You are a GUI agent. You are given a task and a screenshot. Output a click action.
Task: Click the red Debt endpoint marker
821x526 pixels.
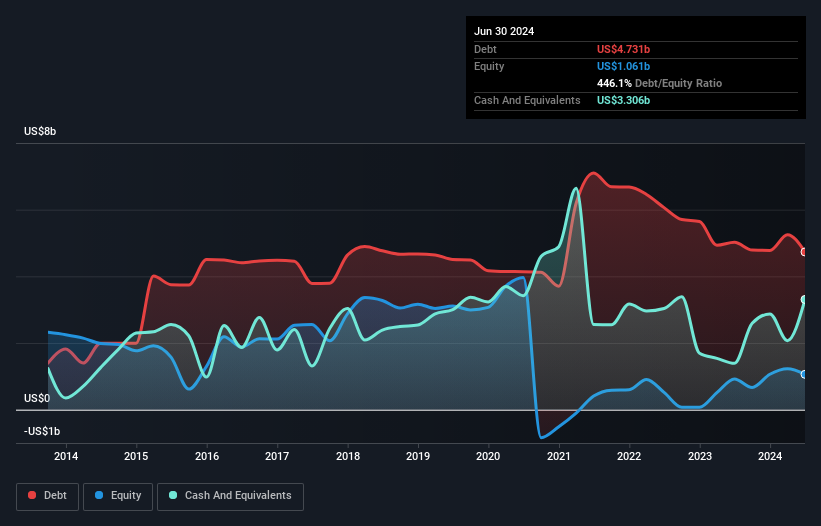(x=804, y=252)
